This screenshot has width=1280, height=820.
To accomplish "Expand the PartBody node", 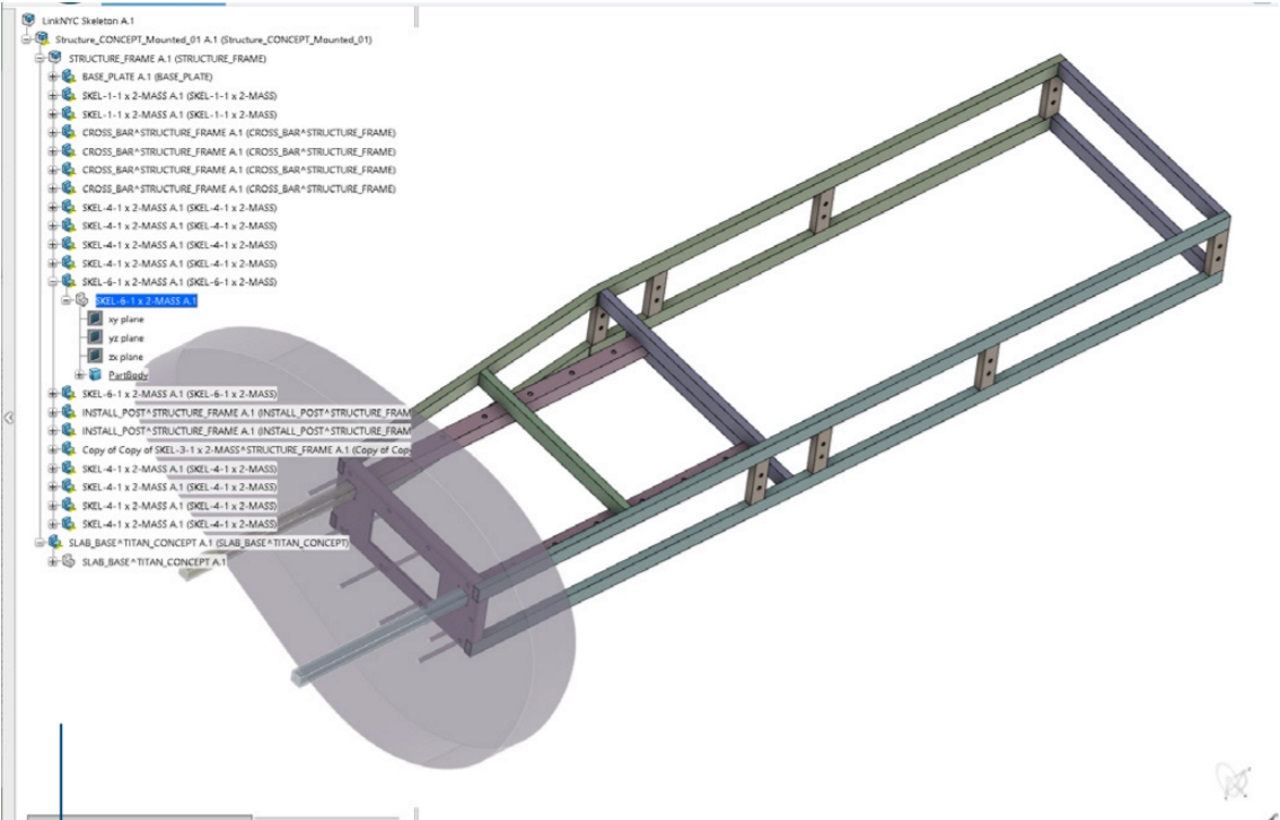I will 81,375.
